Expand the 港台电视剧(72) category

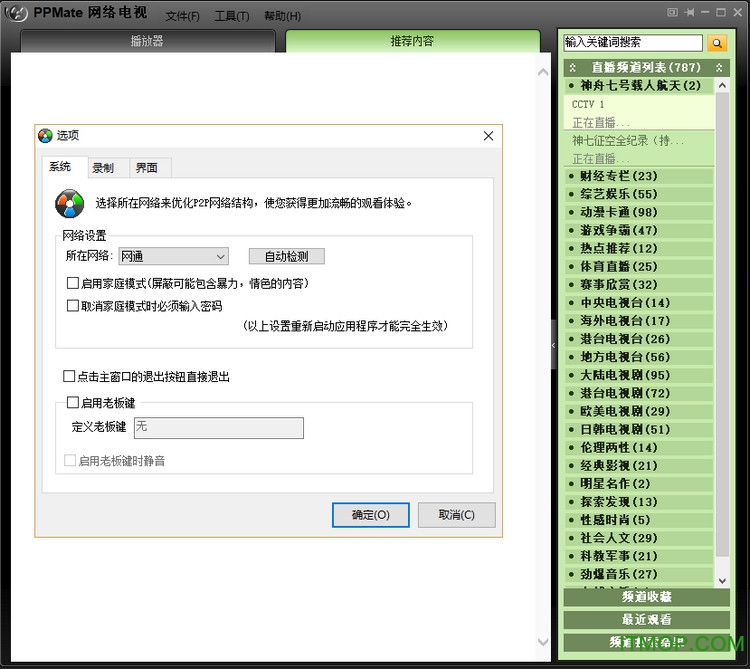point(639,393)
